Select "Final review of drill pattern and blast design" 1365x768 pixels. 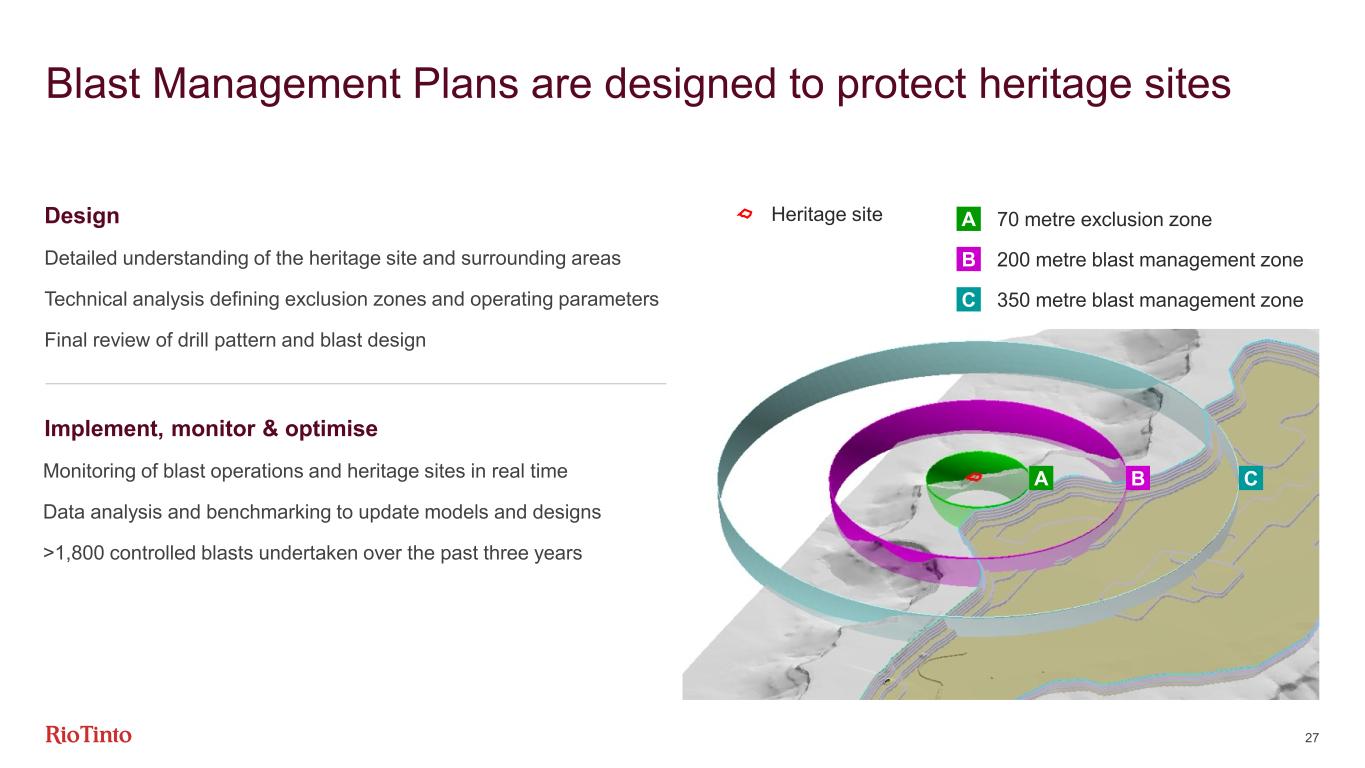pos(235,340)
